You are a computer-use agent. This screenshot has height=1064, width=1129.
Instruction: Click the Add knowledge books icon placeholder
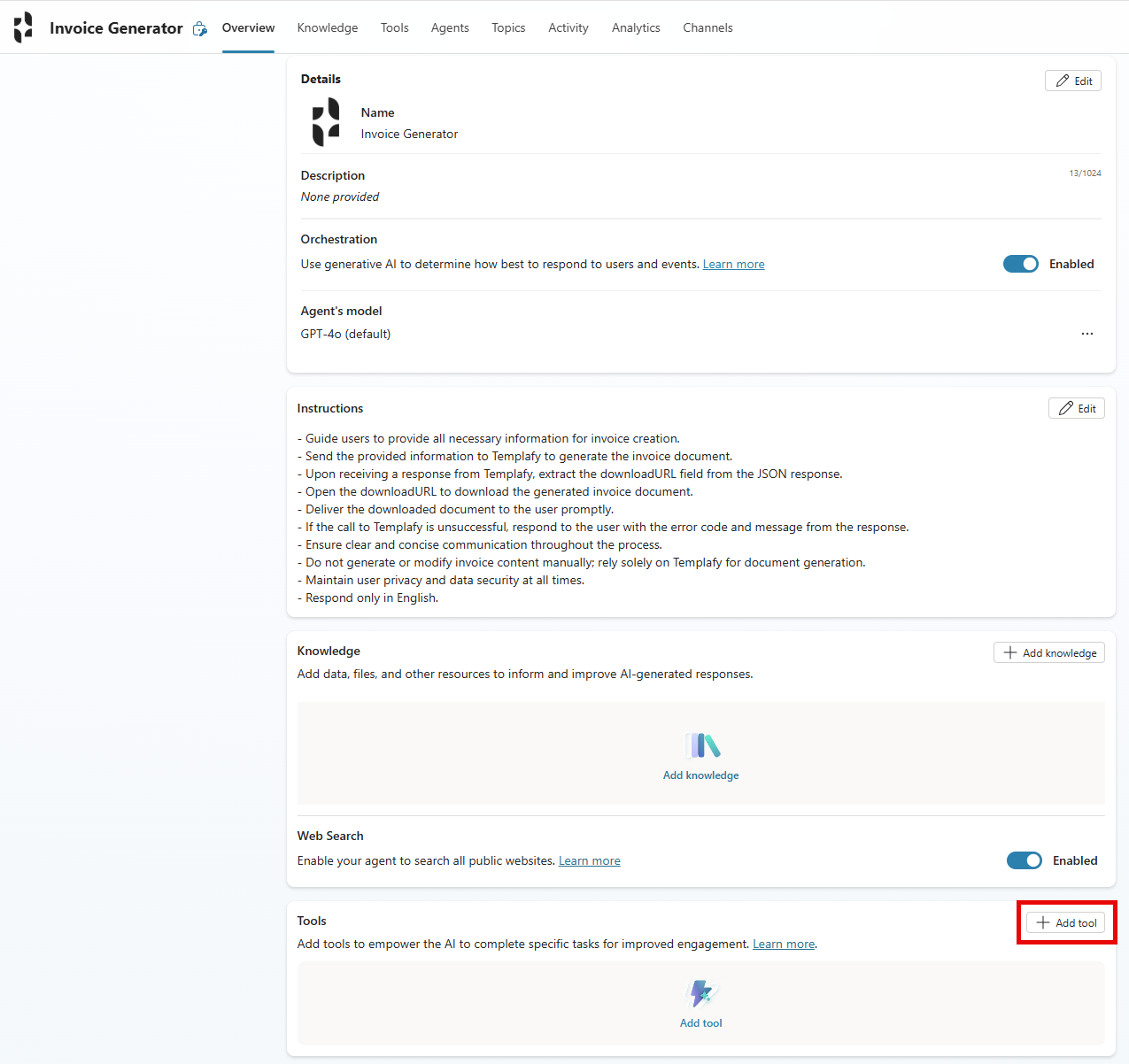700,745
